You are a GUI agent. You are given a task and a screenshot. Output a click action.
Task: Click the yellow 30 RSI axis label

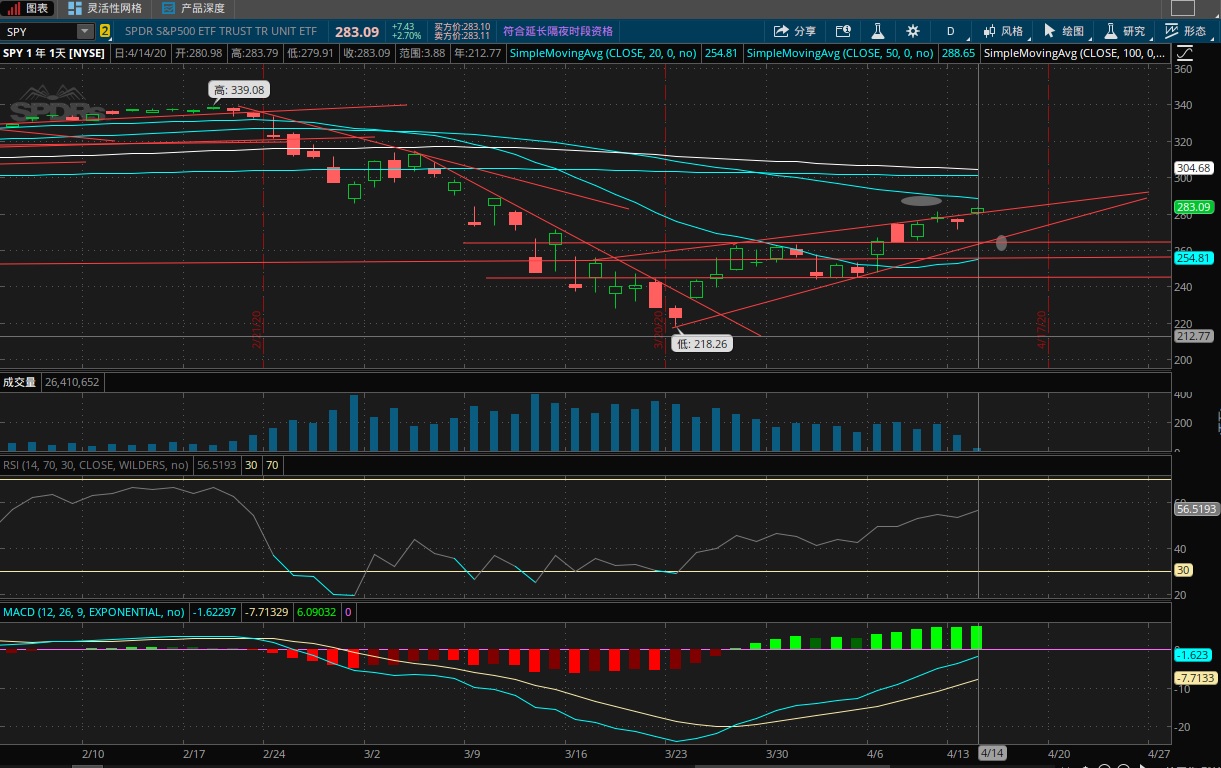coord(1182,571)
